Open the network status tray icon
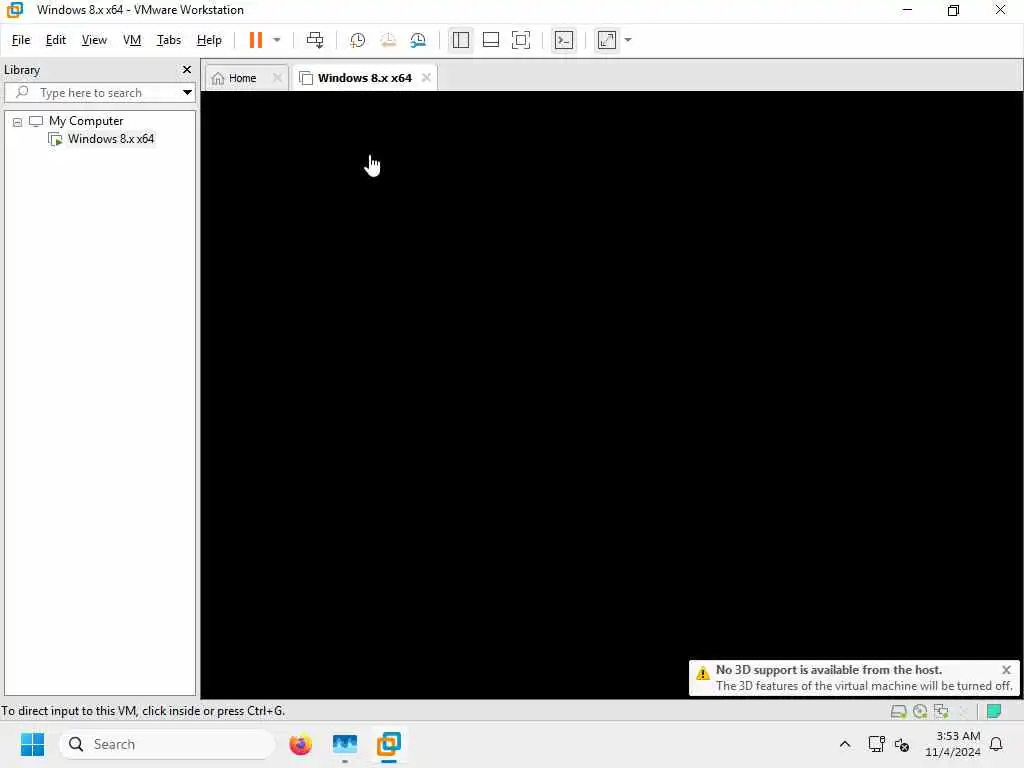The width and height of the screenshot is (1024, 768). [876, 744]
